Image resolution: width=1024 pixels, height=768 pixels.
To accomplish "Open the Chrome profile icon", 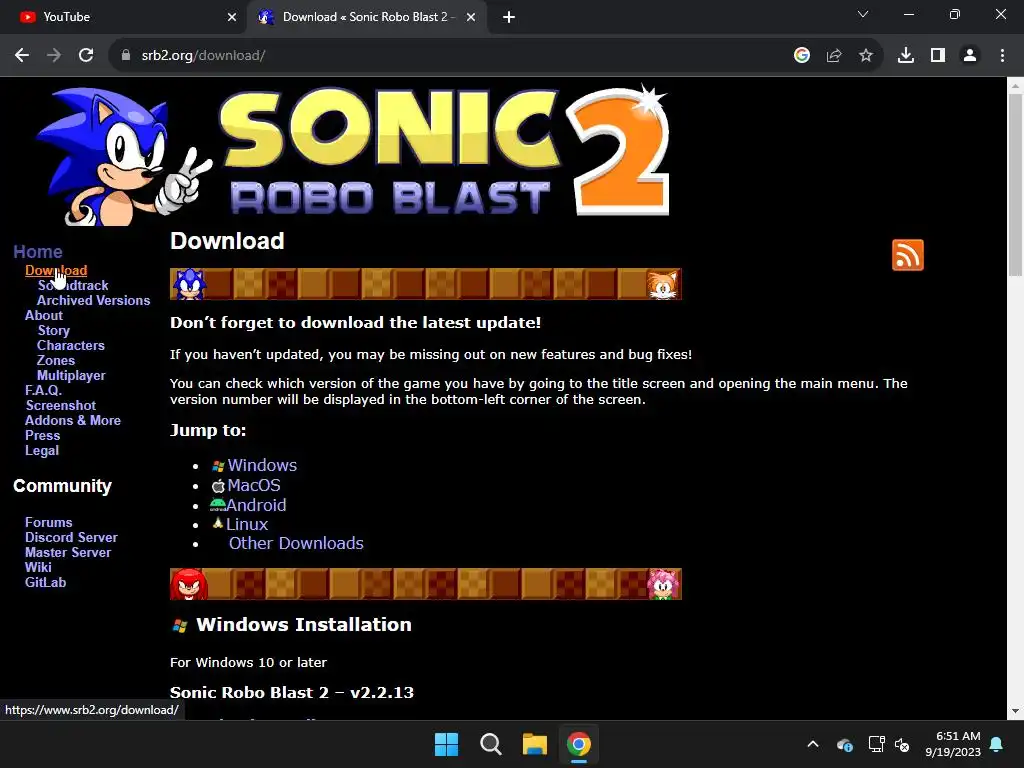I will [x=970, y=56].
